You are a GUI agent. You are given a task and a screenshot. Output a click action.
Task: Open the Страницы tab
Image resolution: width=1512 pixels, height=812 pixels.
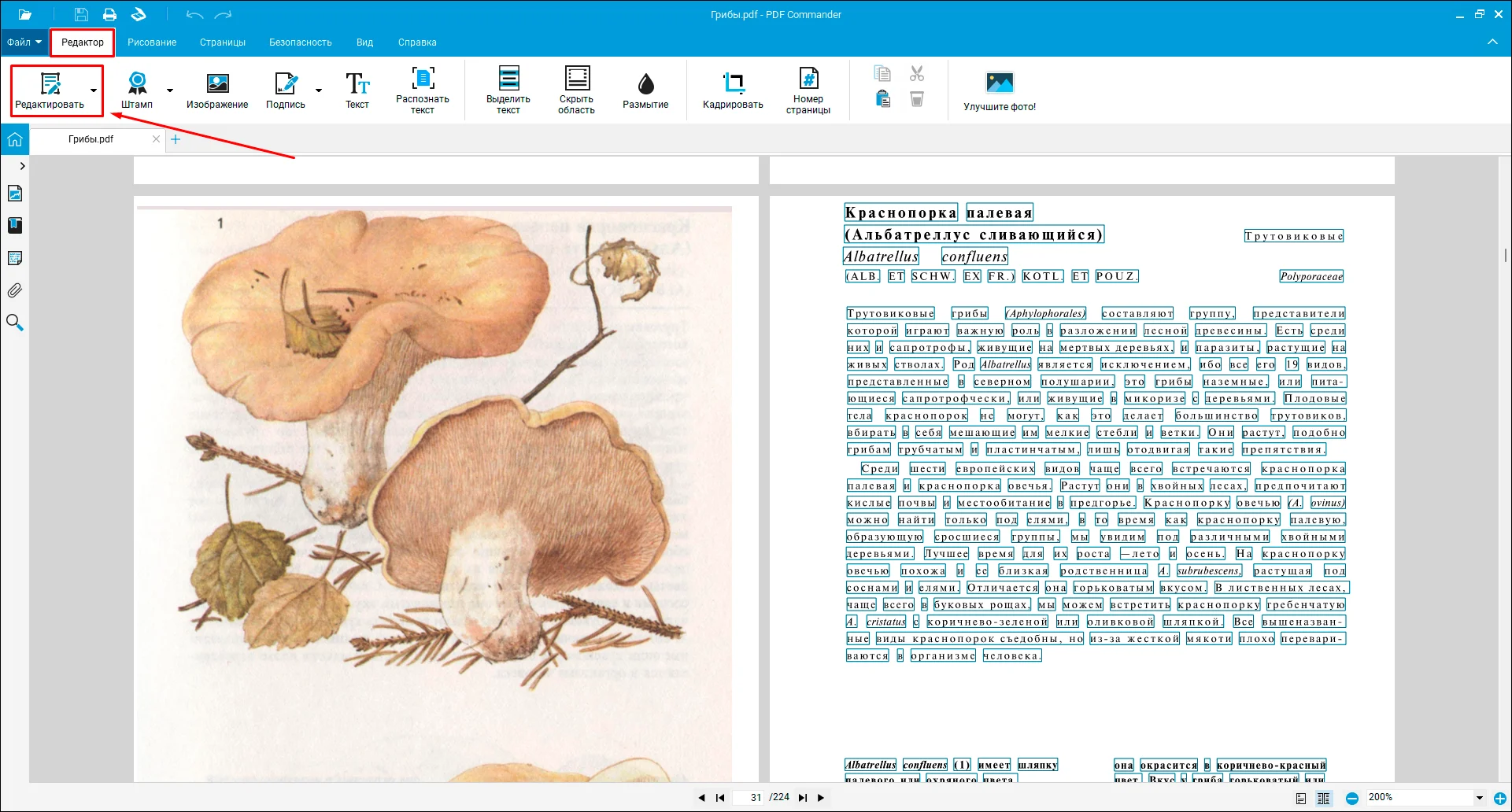(223, 42)
